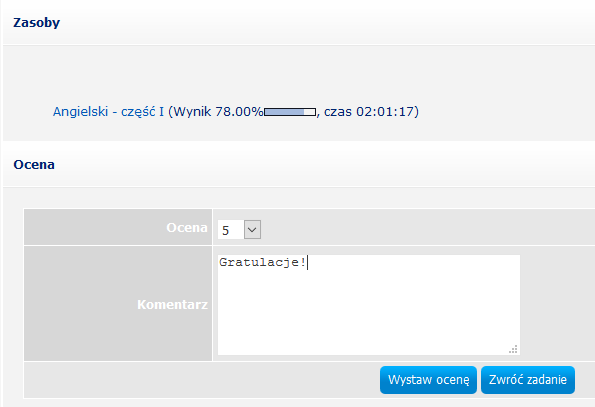Click the blank footer left of Wystaw ocenę
The image size is (595, 407).
(201, 380)
